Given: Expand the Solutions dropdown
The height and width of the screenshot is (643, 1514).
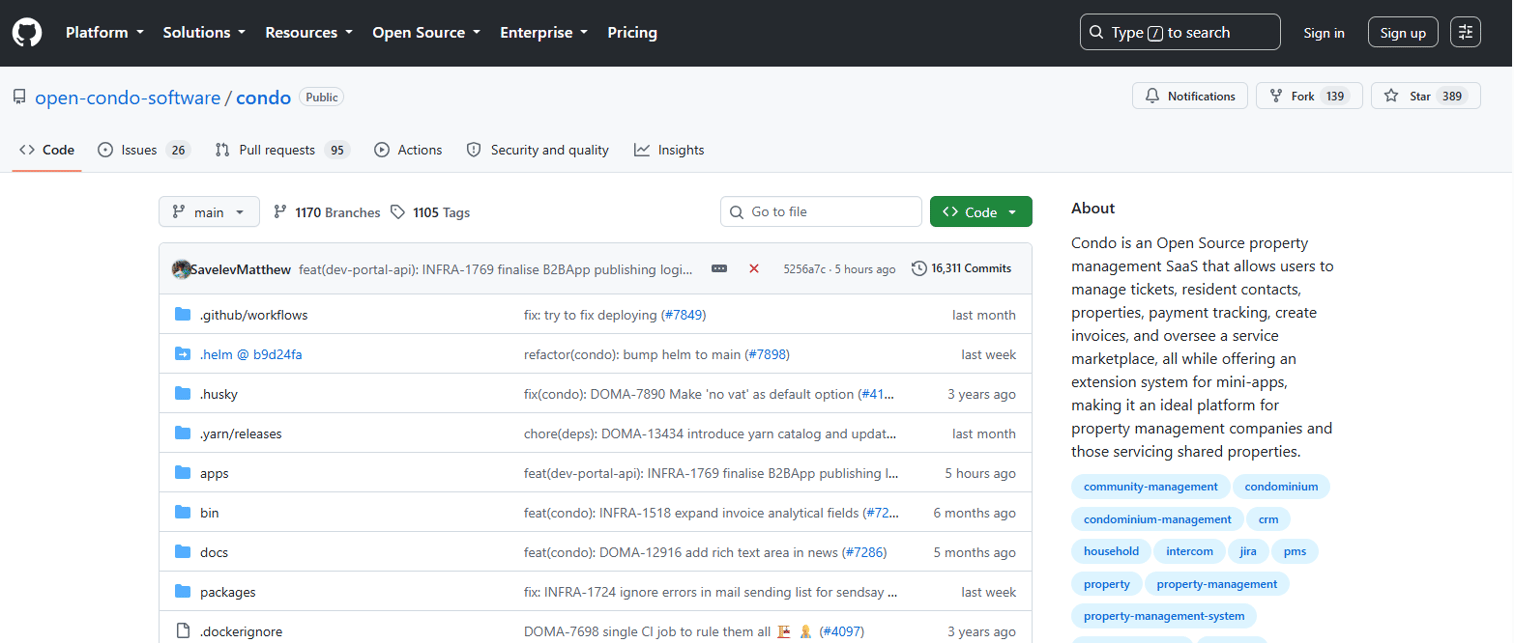Looking at the screenshot, I should (204, 32).
